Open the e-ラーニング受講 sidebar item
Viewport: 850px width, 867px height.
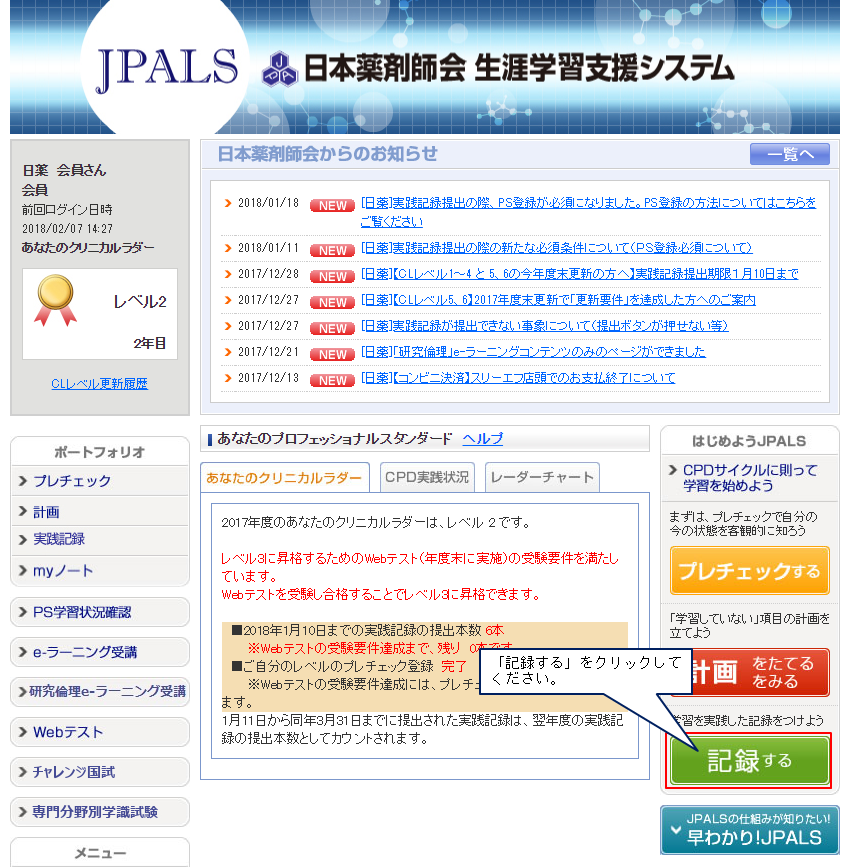pos(85,652)
